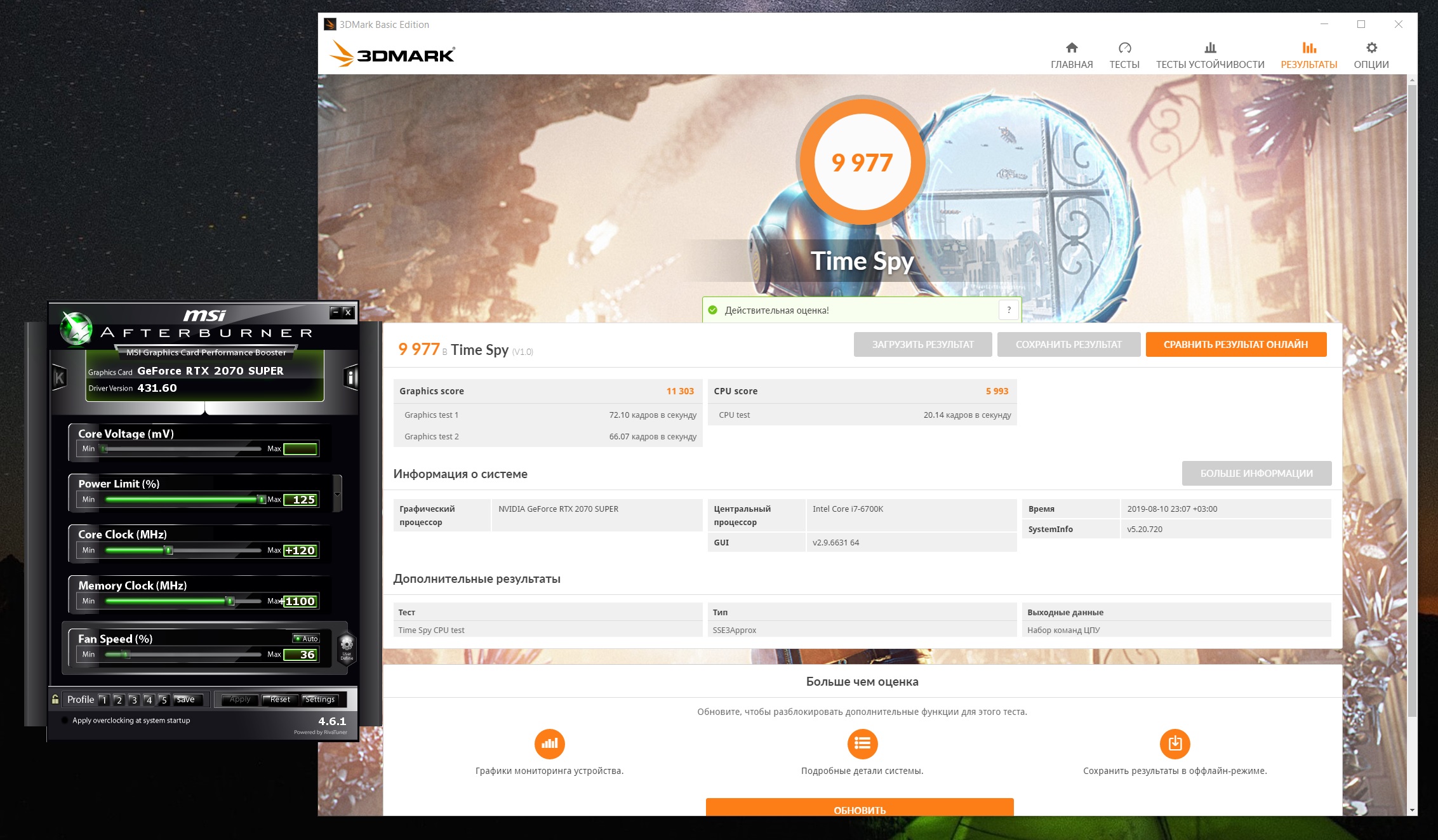Click the fan User Define gear icon
The width and height of the screenshot is (1438, 840).
(347, 646)
